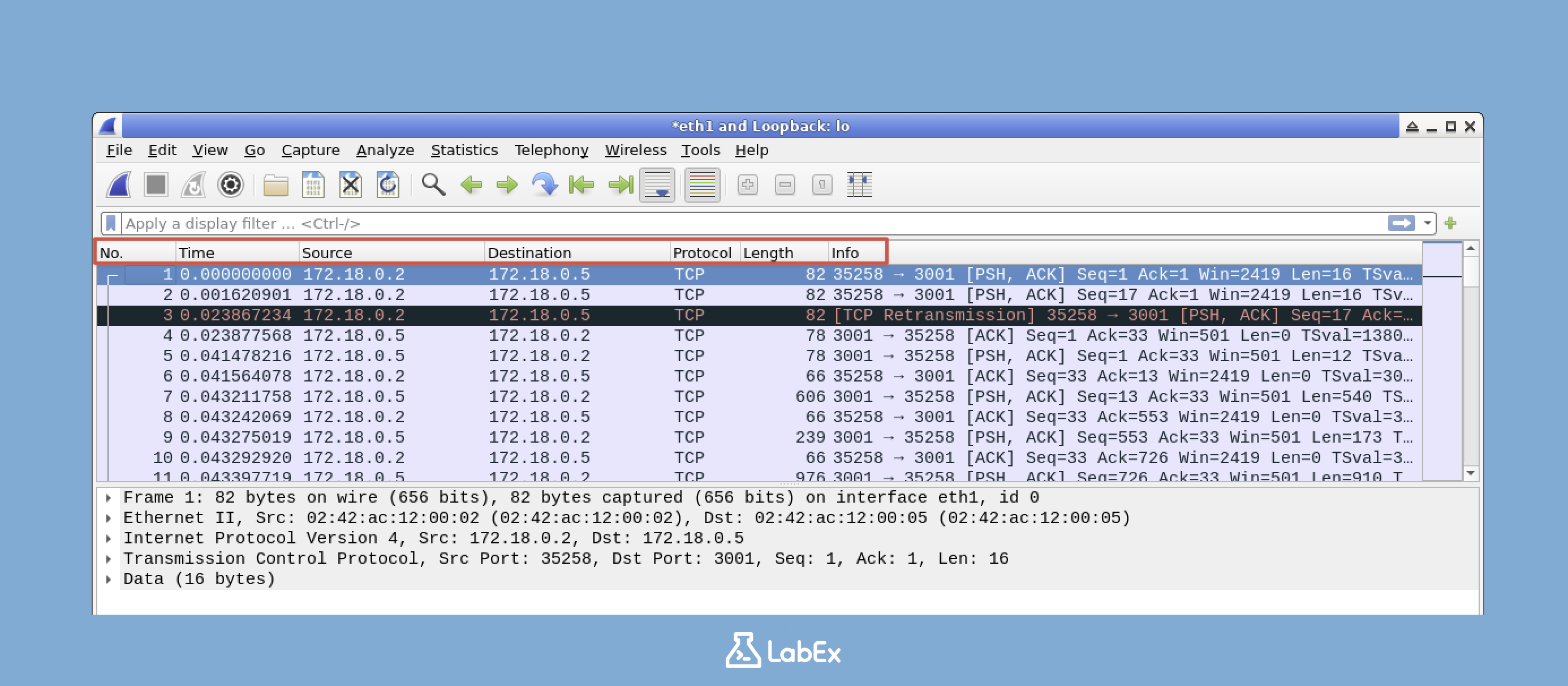Toggle packet list colorization
Screen dimensions: 1568x686
tap(702, 185)
